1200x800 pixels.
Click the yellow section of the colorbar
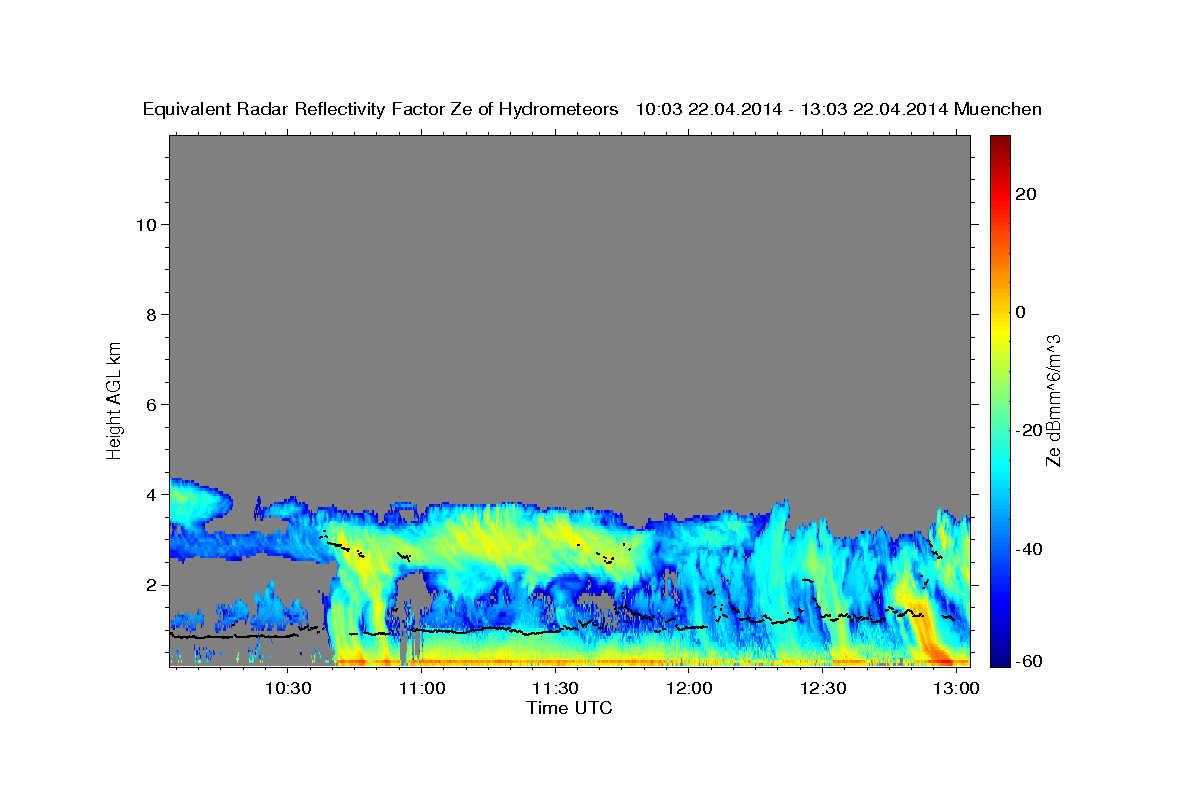point(999,330)
